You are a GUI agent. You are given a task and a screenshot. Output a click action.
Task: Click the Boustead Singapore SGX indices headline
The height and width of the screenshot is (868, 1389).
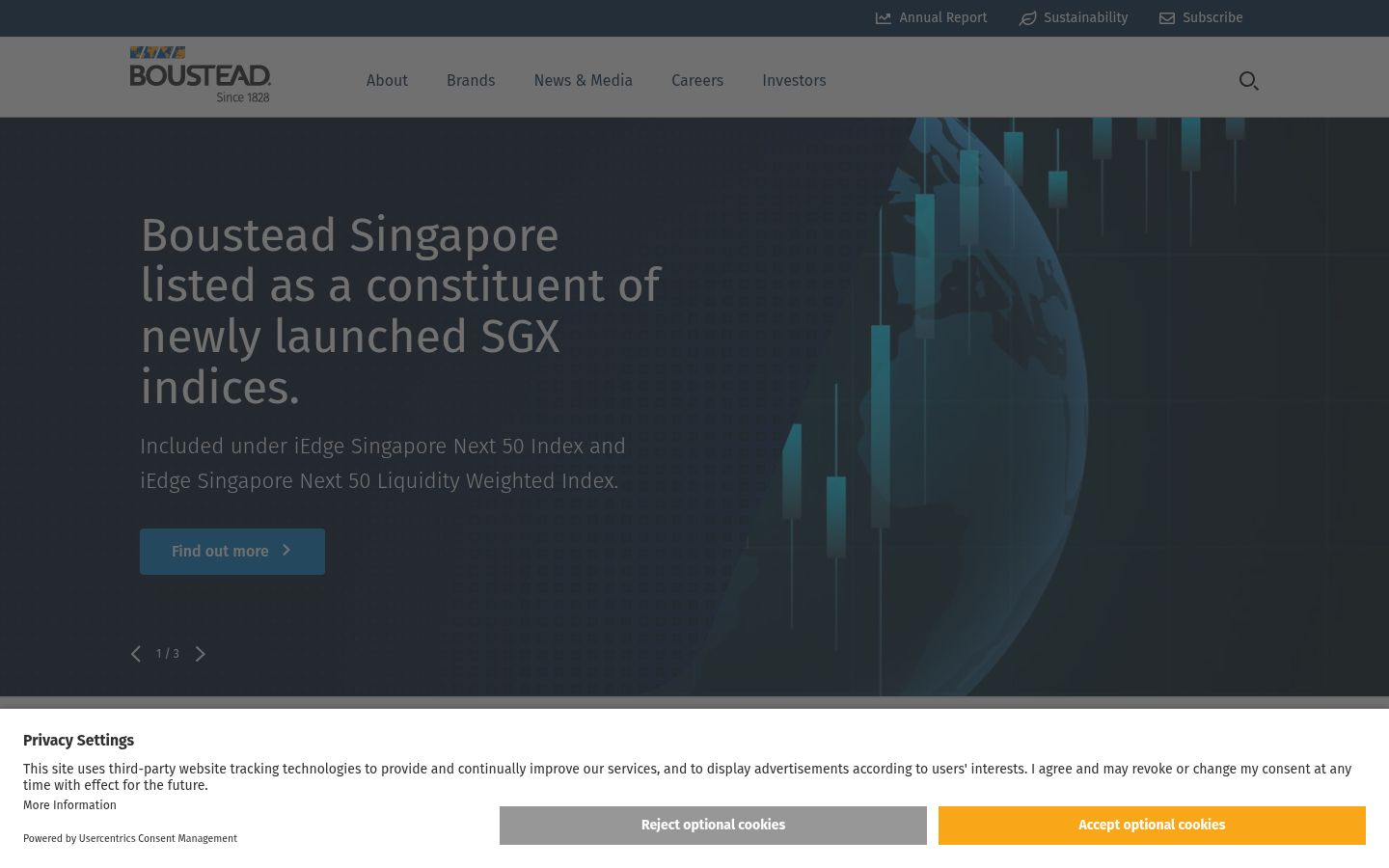pos(400,312)
